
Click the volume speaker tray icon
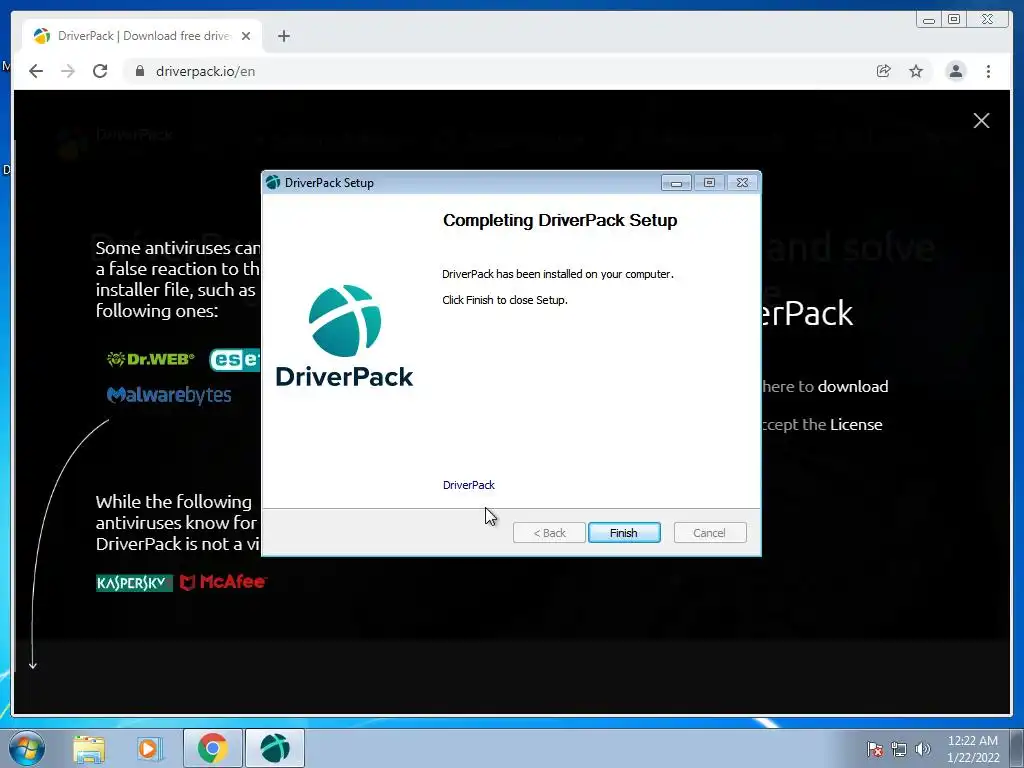(922, 749)
